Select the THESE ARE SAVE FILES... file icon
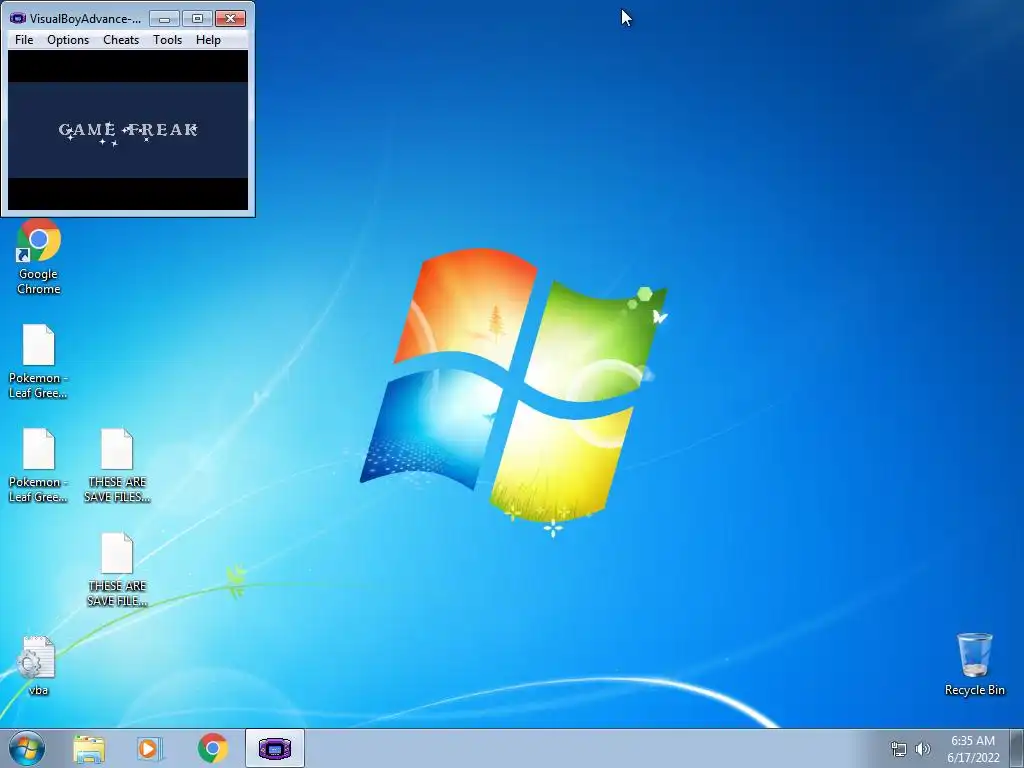The width and height of the screenshot is (1024, 768). [x=117, y=466]
